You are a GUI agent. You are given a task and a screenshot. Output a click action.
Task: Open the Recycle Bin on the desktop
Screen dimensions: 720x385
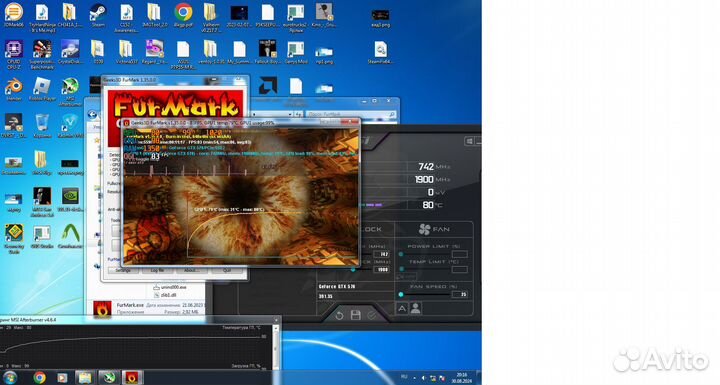pyautogui.click(x=42, y=126)
